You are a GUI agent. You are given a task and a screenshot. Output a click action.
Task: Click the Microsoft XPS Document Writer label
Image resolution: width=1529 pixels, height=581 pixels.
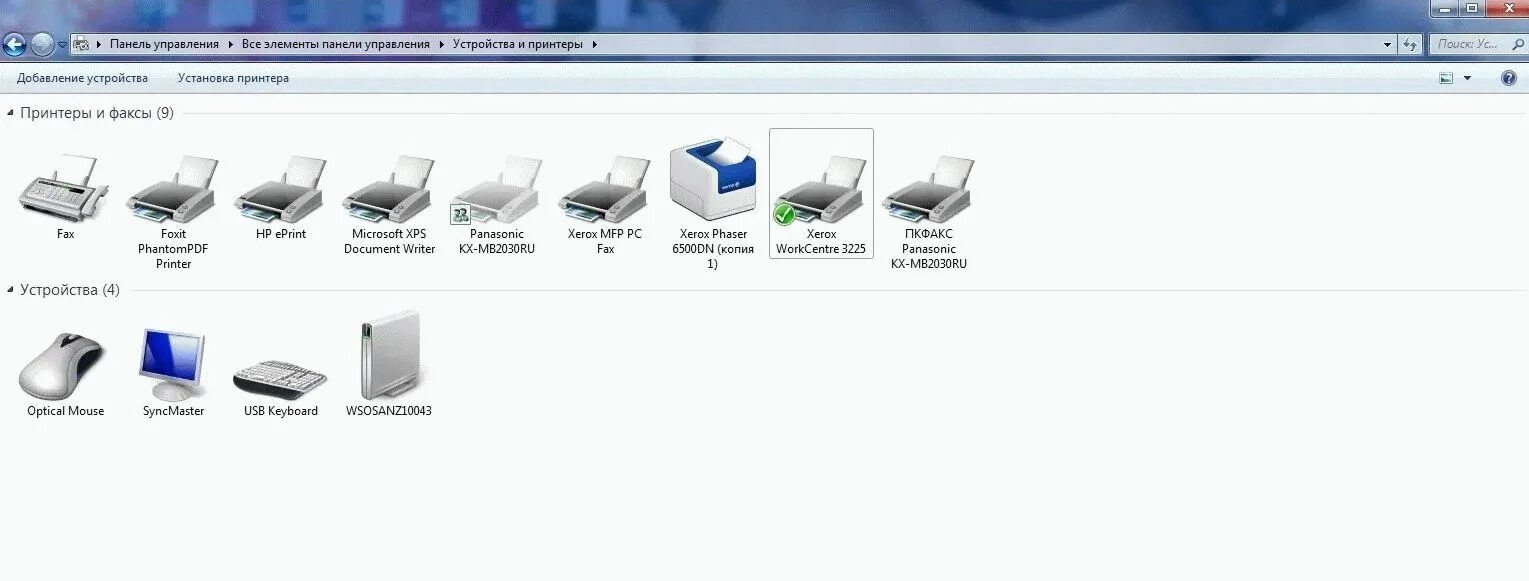[389, 242]
